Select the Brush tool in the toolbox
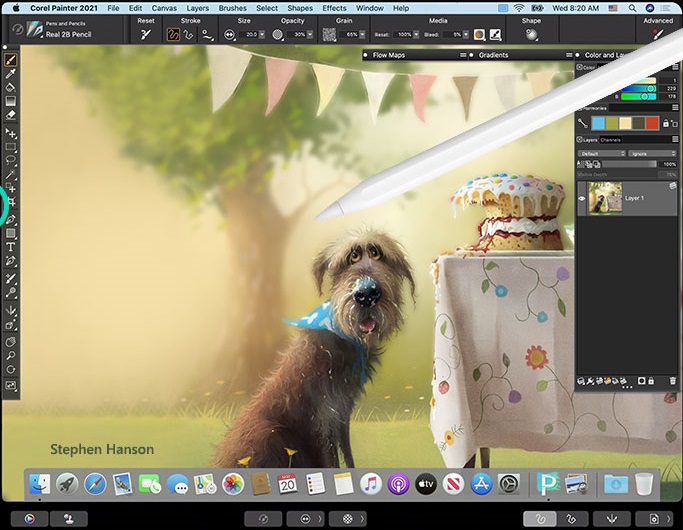The height and width of the screenshot is (530, 683). [x=10, y=59]
